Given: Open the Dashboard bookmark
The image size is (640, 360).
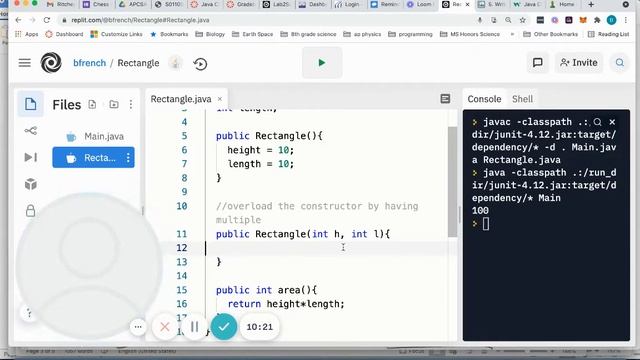Looking at the screenshot, I should click(64, 34).
